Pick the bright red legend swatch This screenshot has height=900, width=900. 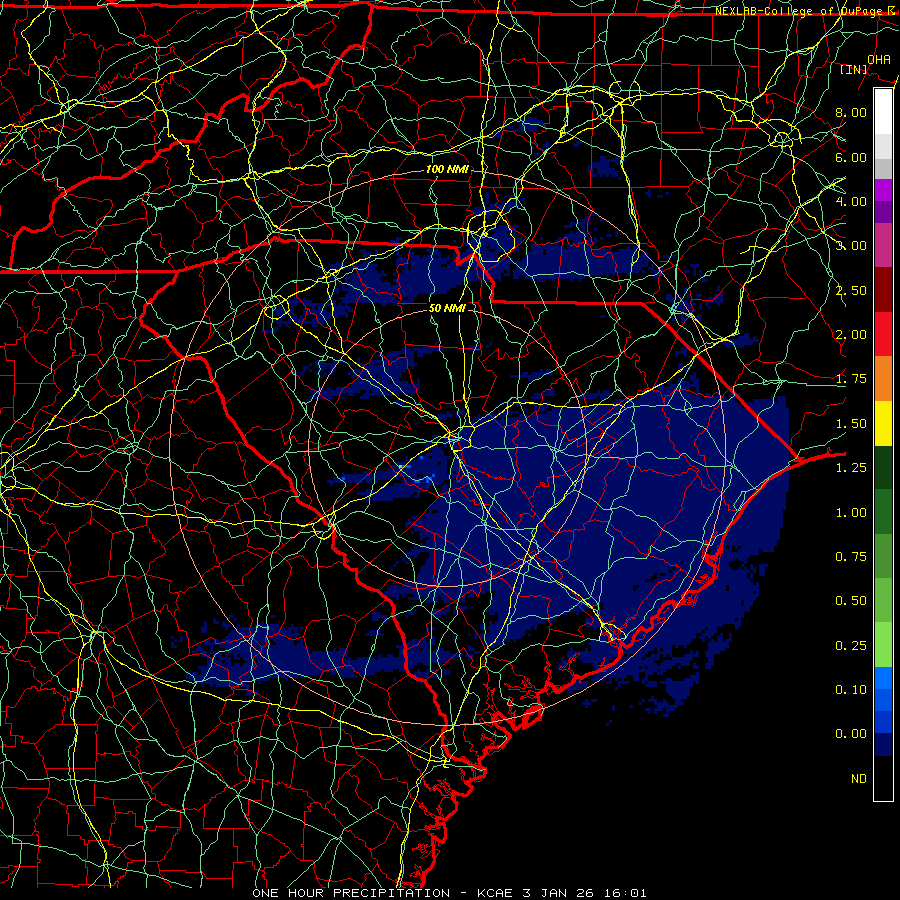point(883,334)
